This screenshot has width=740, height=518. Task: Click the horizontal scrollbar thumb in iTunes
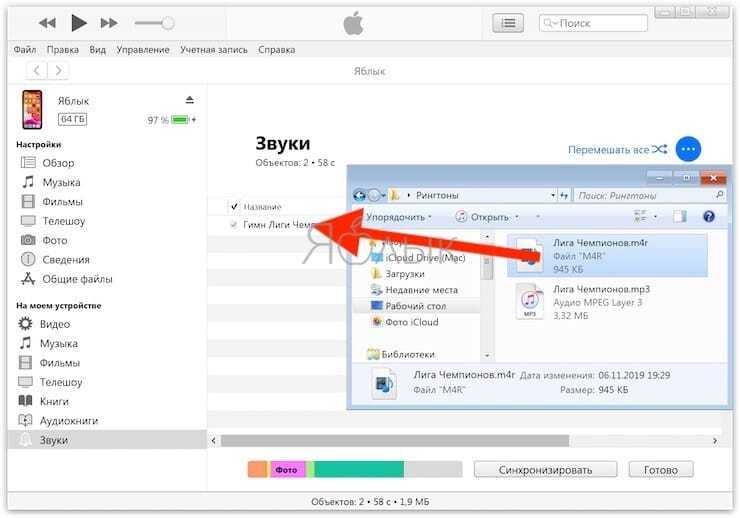[x=395, y=441]
